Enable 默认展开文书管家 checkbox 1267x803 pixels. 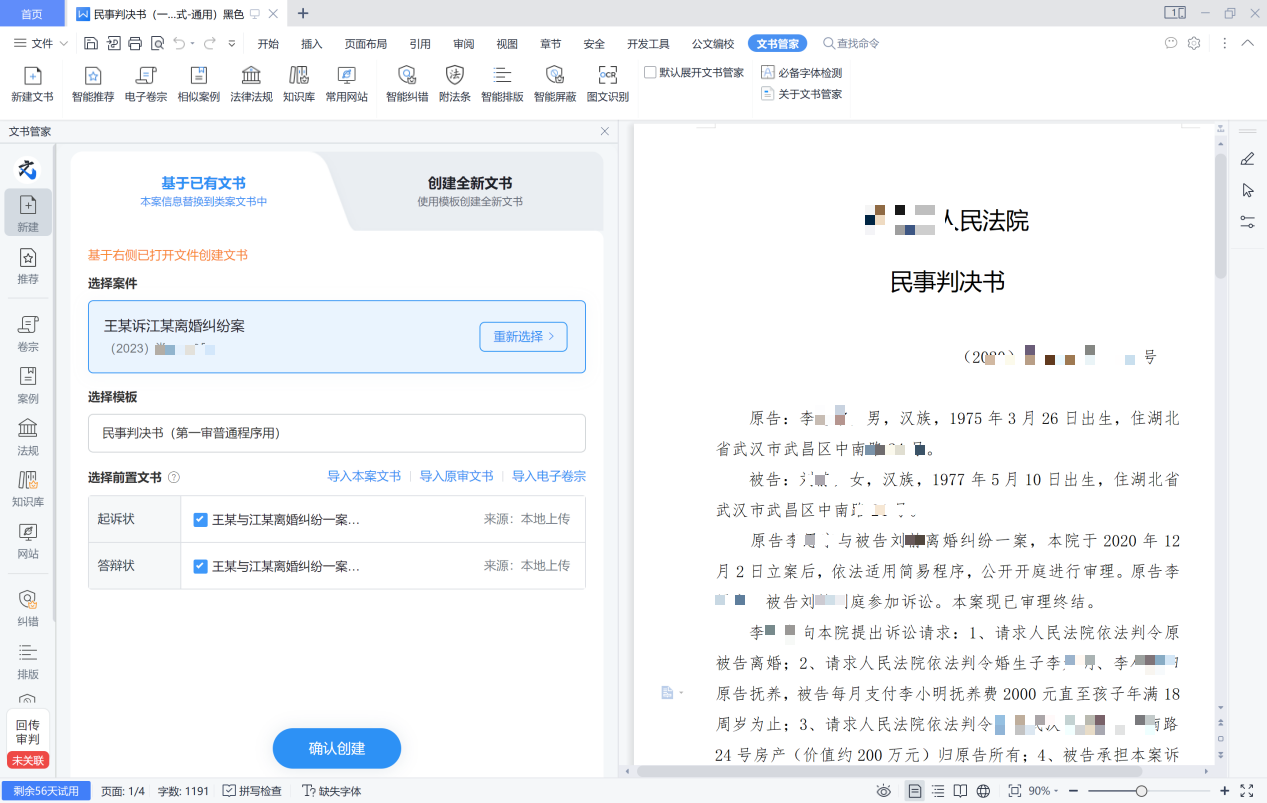click(x=650, y=73)
